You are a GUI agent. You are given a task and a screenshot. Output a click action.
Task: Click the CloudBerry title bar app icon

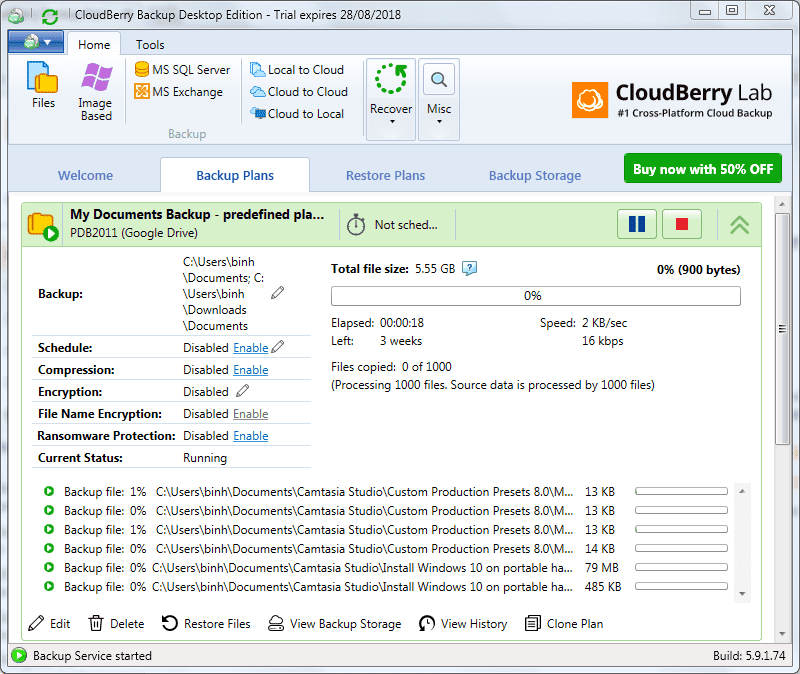click(x=16, y=16)
